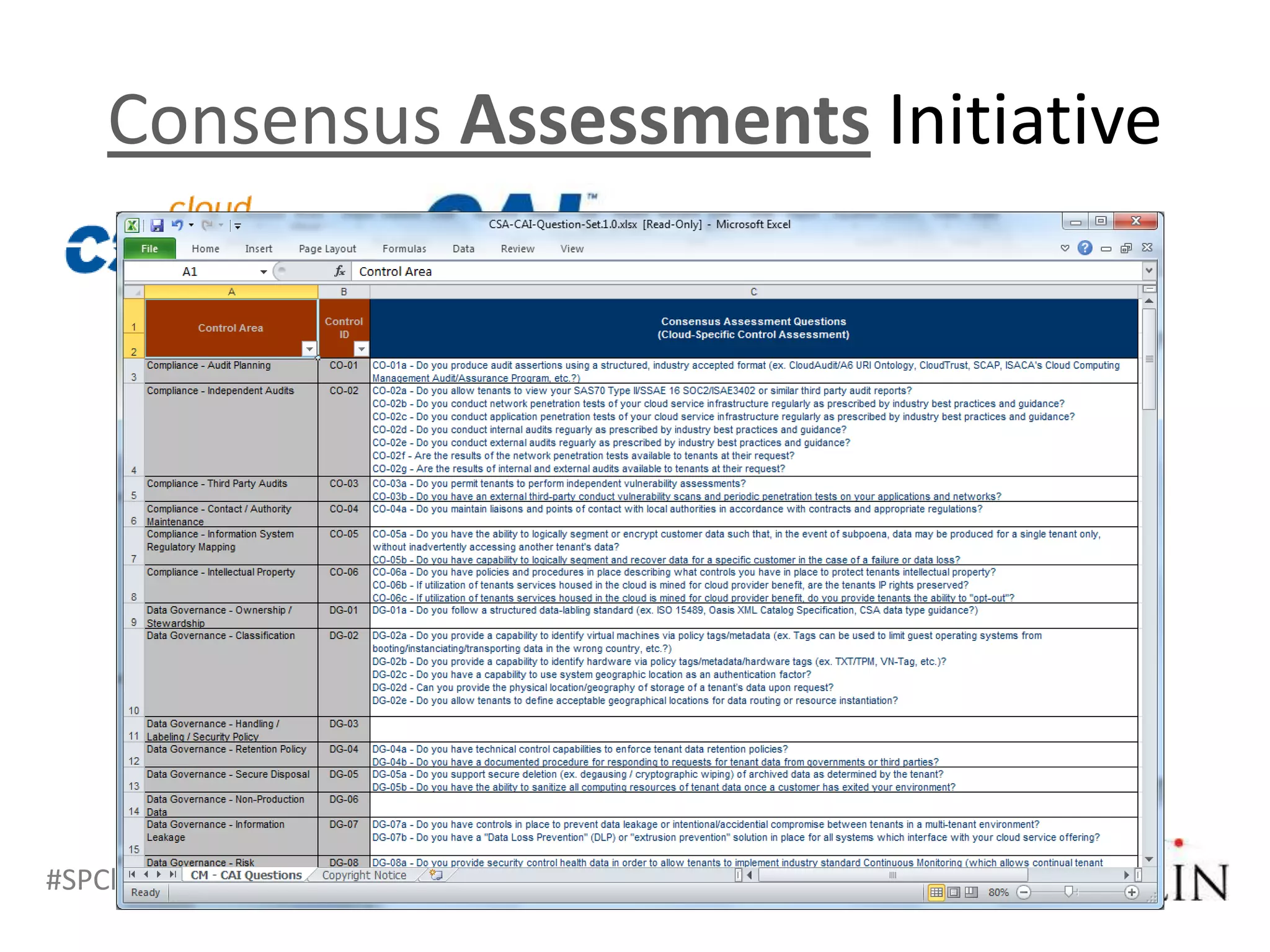This screenshot has width=1270, height=952.
Task: Click the horizontal scrollbar left arrow
Action: (749, 875)
